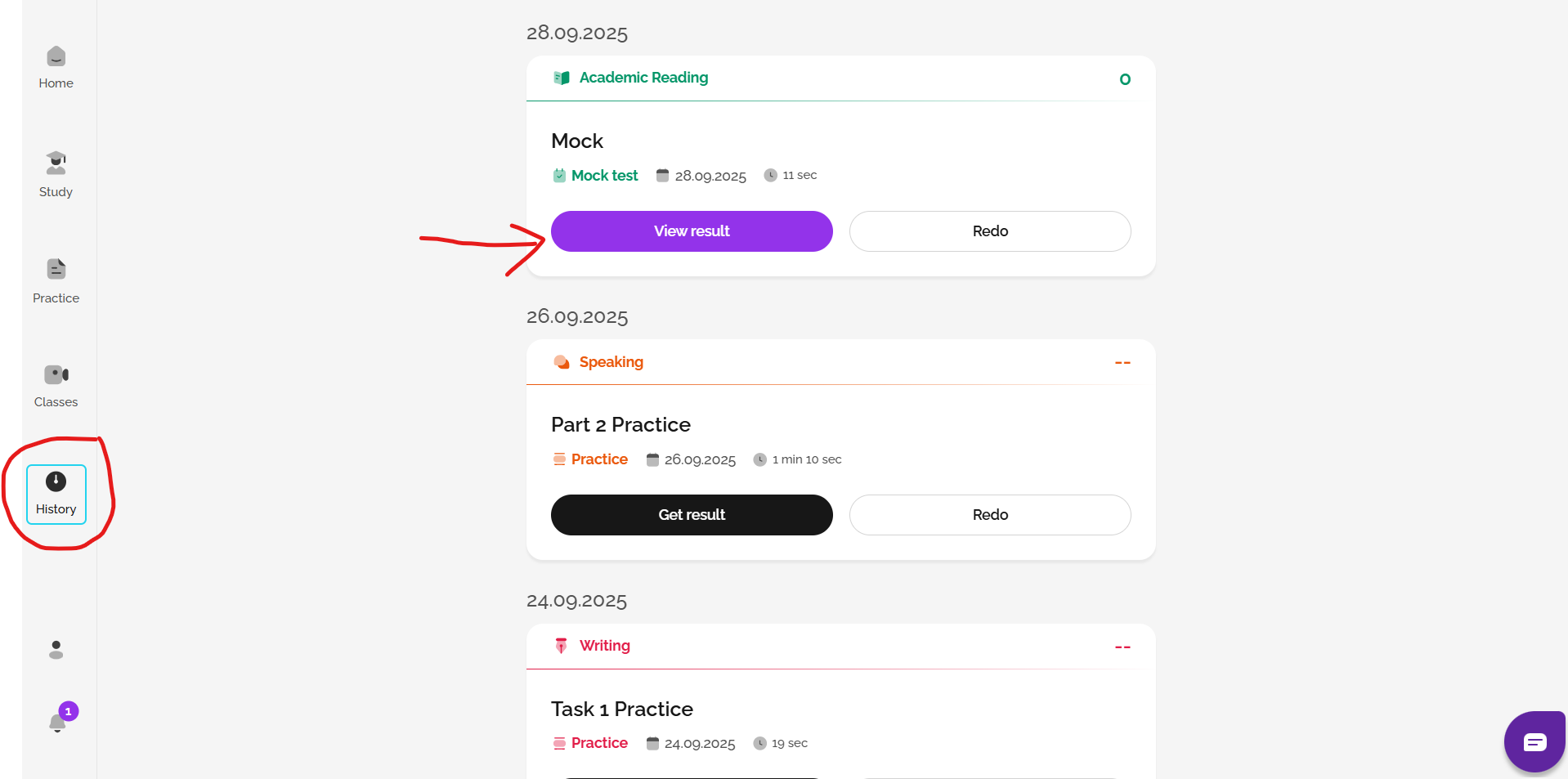1568x779 pixels.
Task: Click the Speaking card heading
Action: point(611,362)
